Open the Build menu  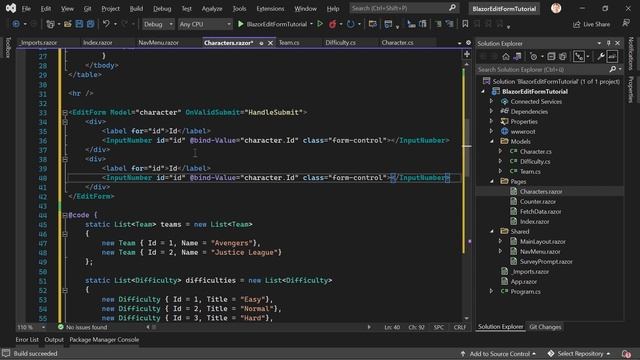pos(136,8)
